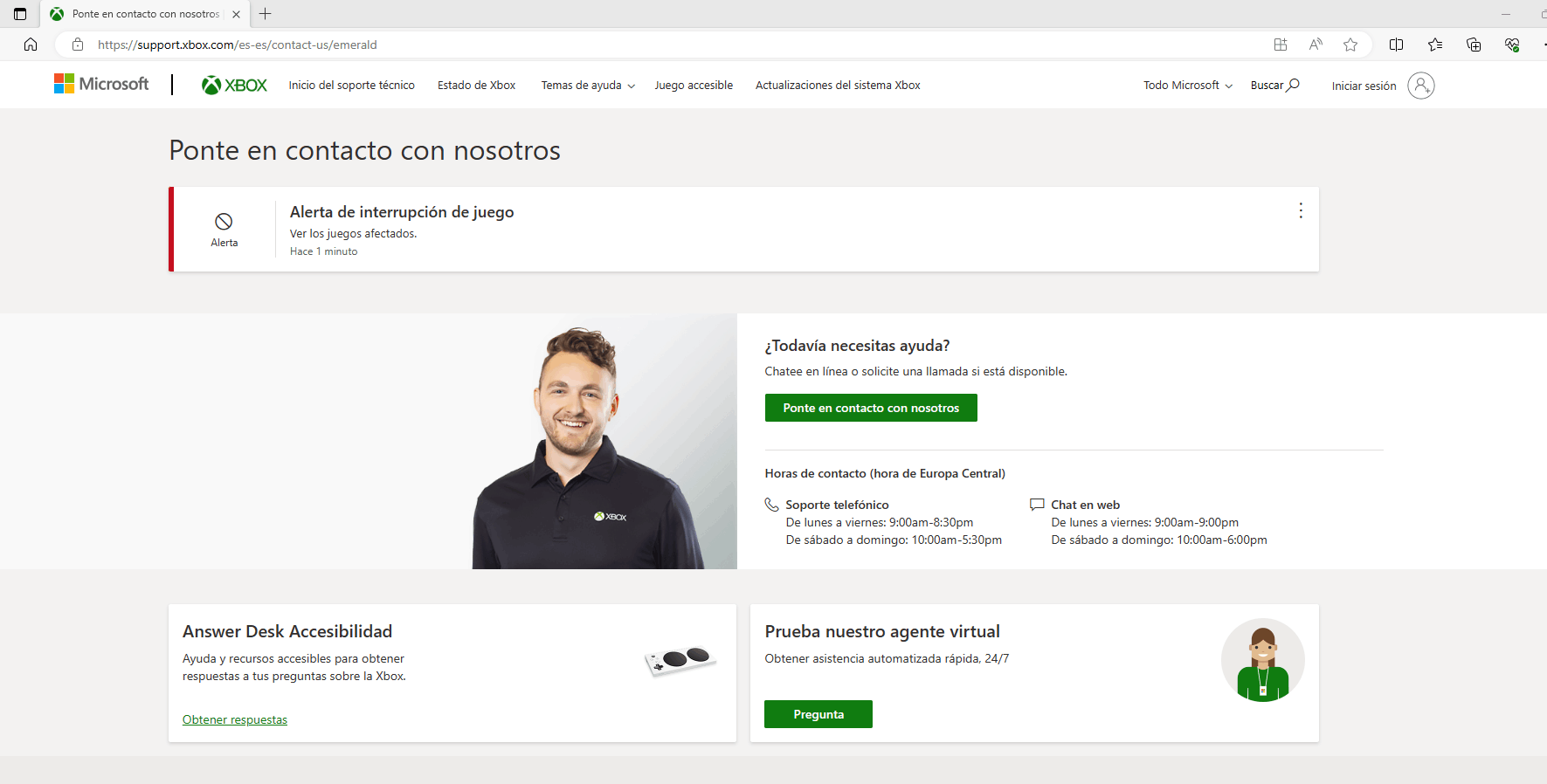This screenshot has width=1547, height=784.
Task: Open the tab actions menu icon
Action: [x=20, y=14]
